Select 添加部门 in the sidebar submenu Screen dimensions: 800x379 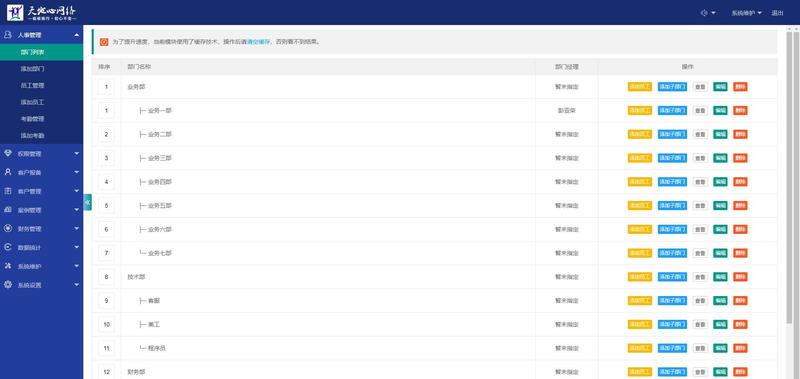(32, 68)
